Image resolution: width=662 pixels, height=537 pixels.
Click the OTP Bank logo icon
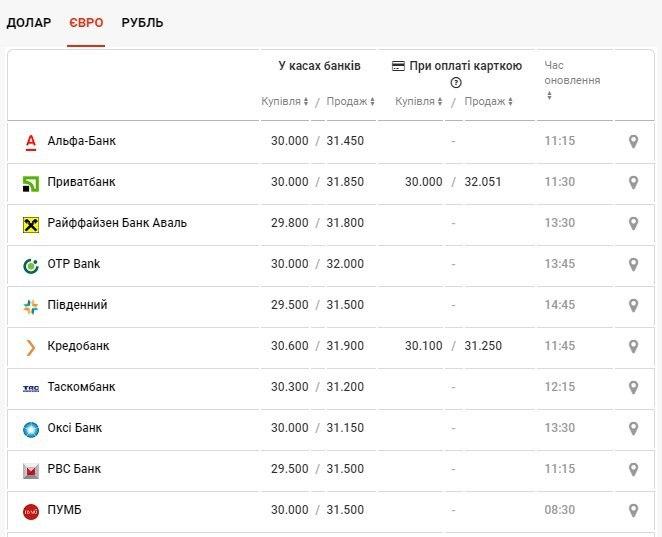pos(30,265)
